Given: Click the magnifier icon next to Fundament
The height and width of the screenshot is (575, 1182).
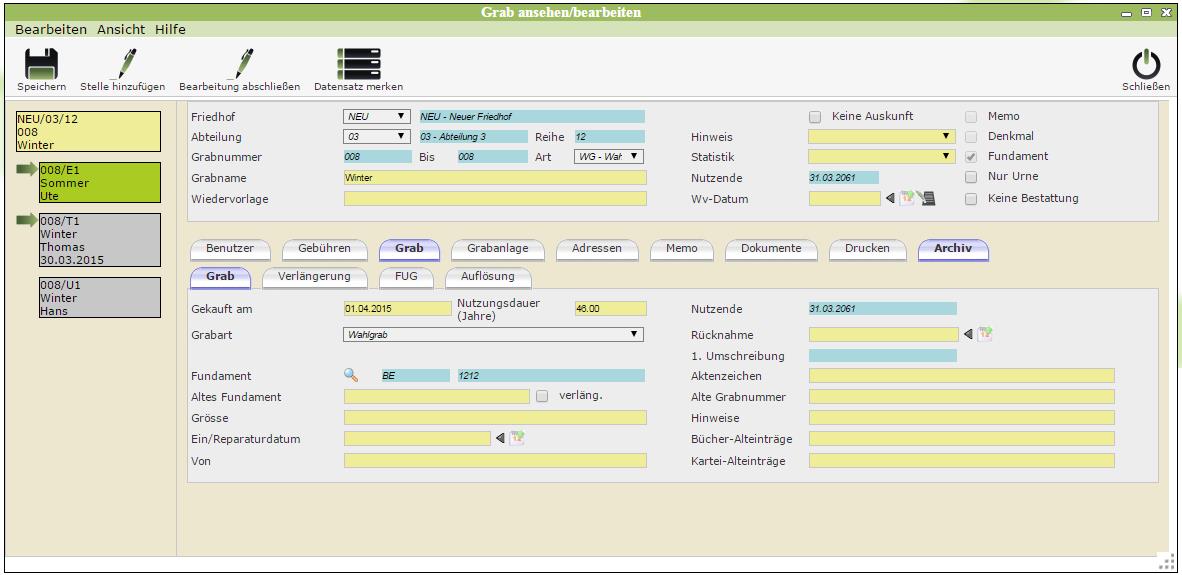Looking at the screenshot, I should [351, 376].
